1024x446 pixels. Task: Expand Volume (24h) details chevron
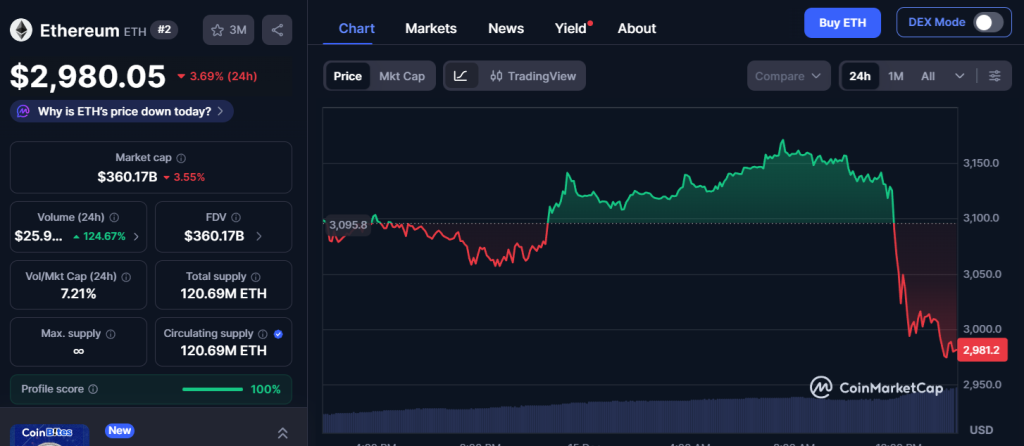click(136, 236)
